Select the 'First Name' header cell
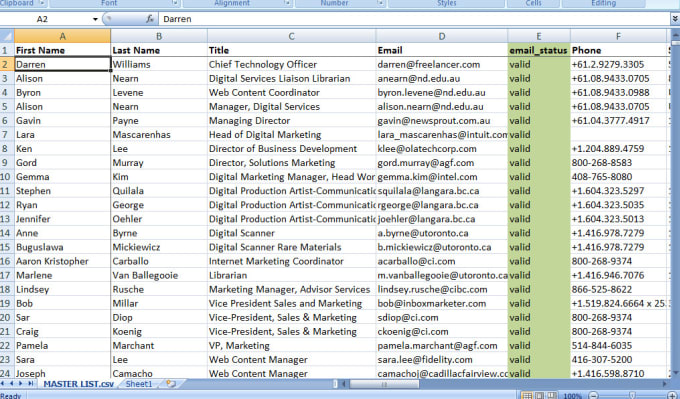Screen dimensions: 680x399 pyautogui.click(x=62, y=50)
